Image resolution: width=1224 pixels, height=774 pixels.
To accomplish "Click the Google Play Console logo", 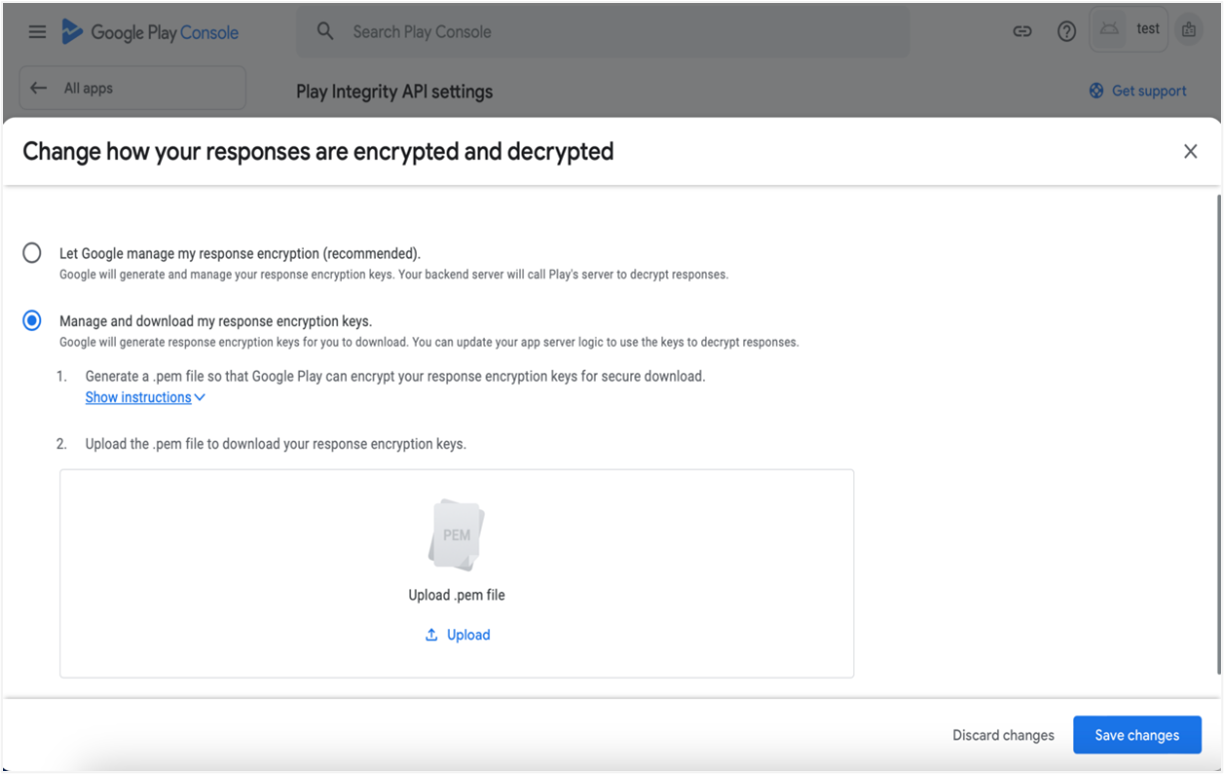I will (x=150, y=32).
